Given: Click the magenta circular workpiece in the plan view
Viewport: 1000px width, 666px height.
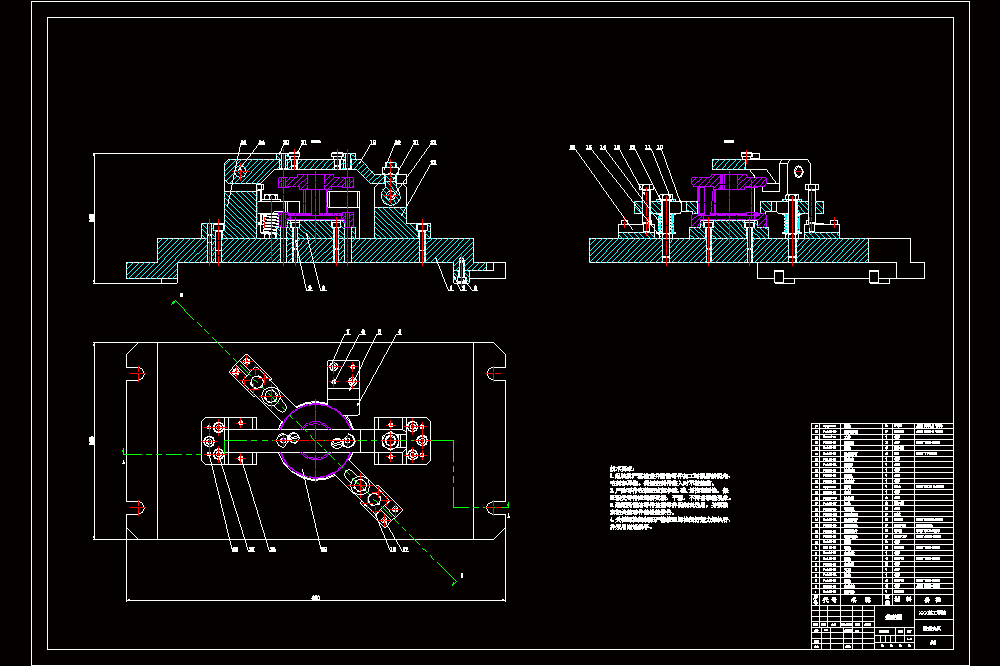Looking at the screenshot, I should pyautogui.click(x=315, y=440).
